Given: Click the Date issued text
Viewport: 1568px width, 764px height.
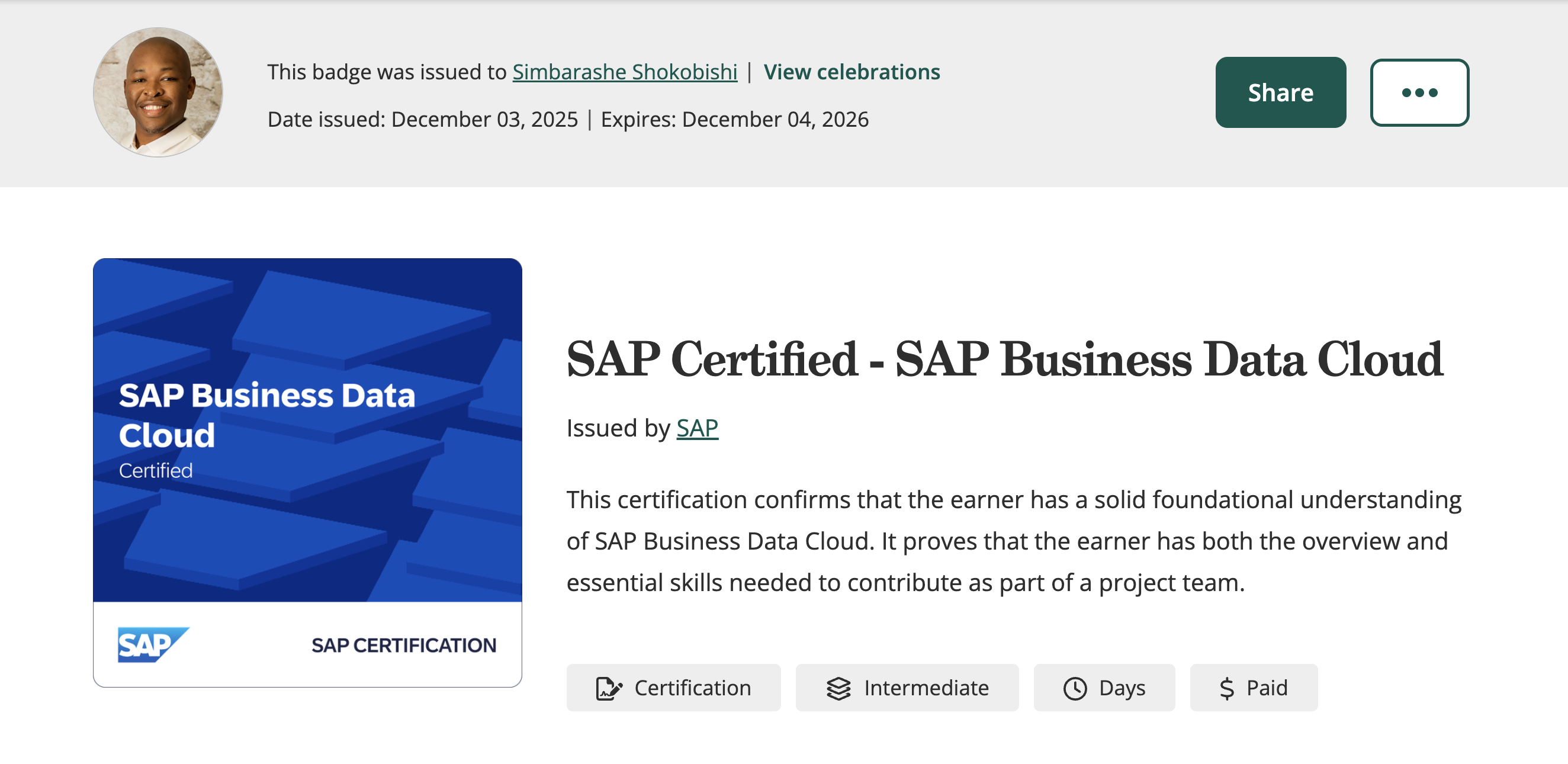Looking at the screenshot, I should pos(422,119).
